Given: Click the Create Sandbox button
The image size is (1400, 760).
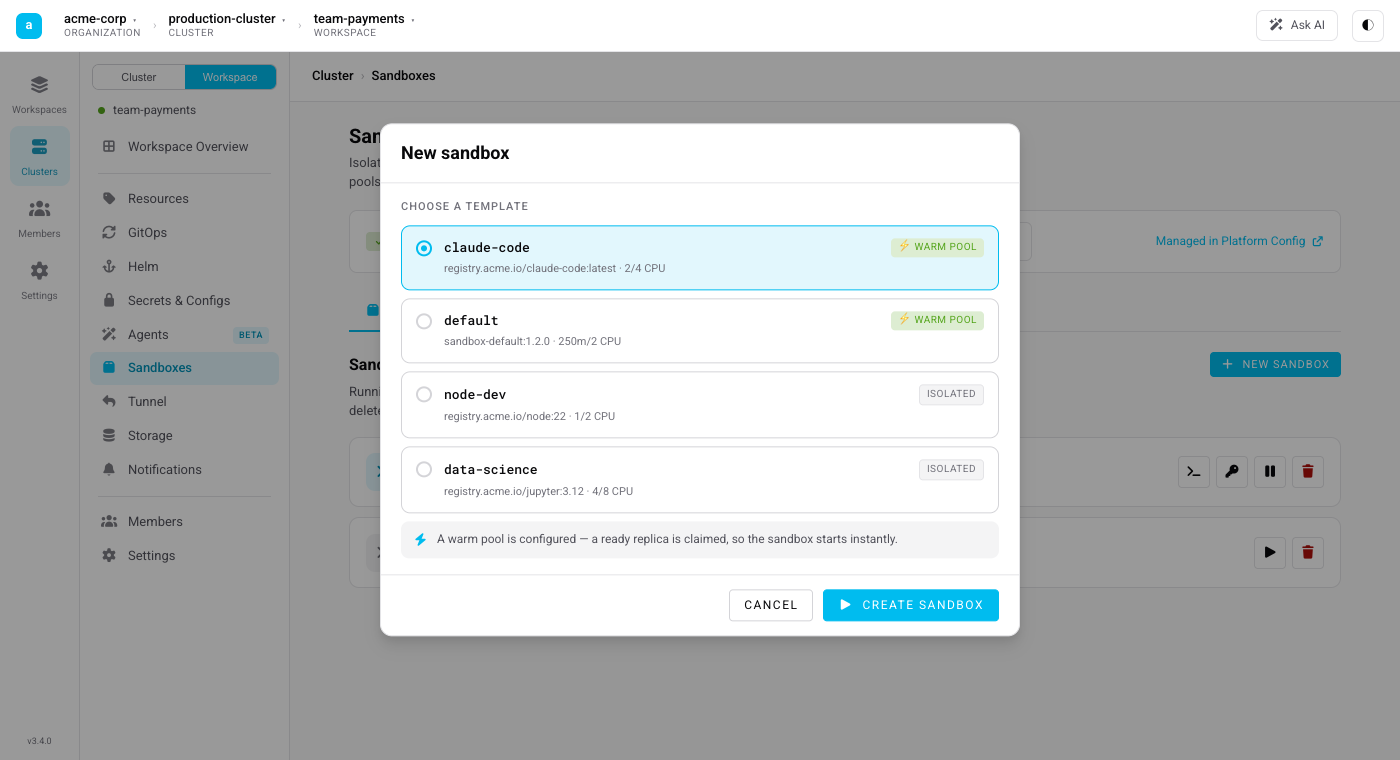Looking at the screenshot, I should (911, 605).
